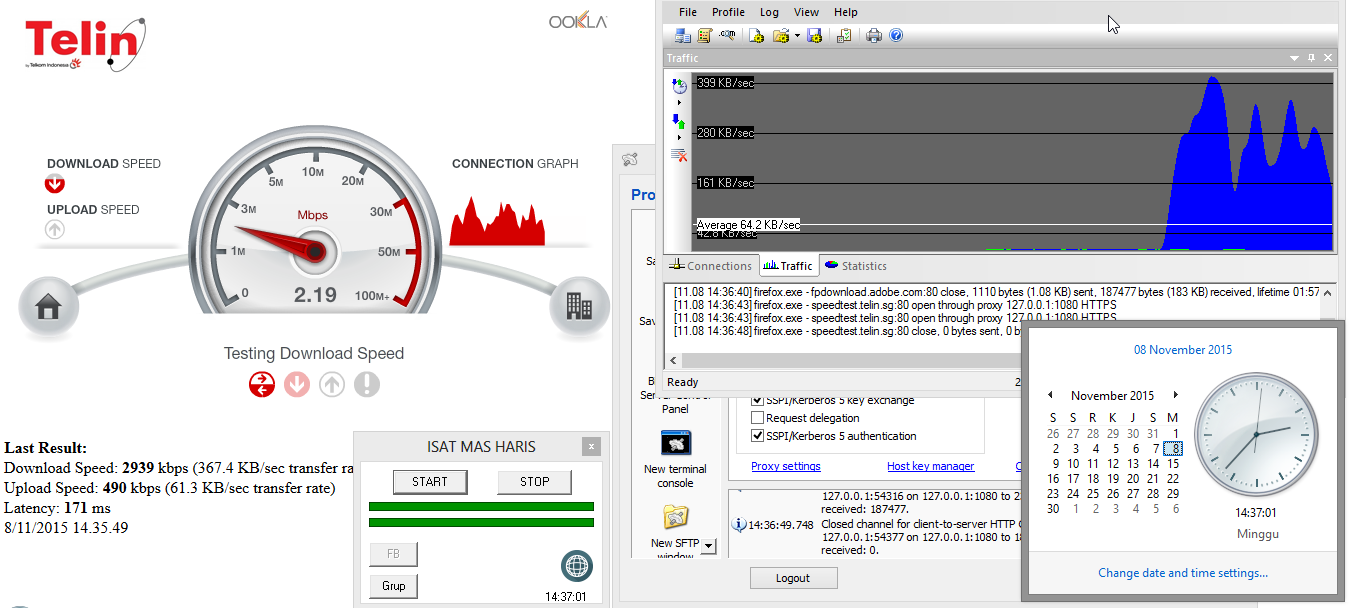
Task: Click the red download arrow under DOWNLOAD SPEED
Action: (55, 184)
